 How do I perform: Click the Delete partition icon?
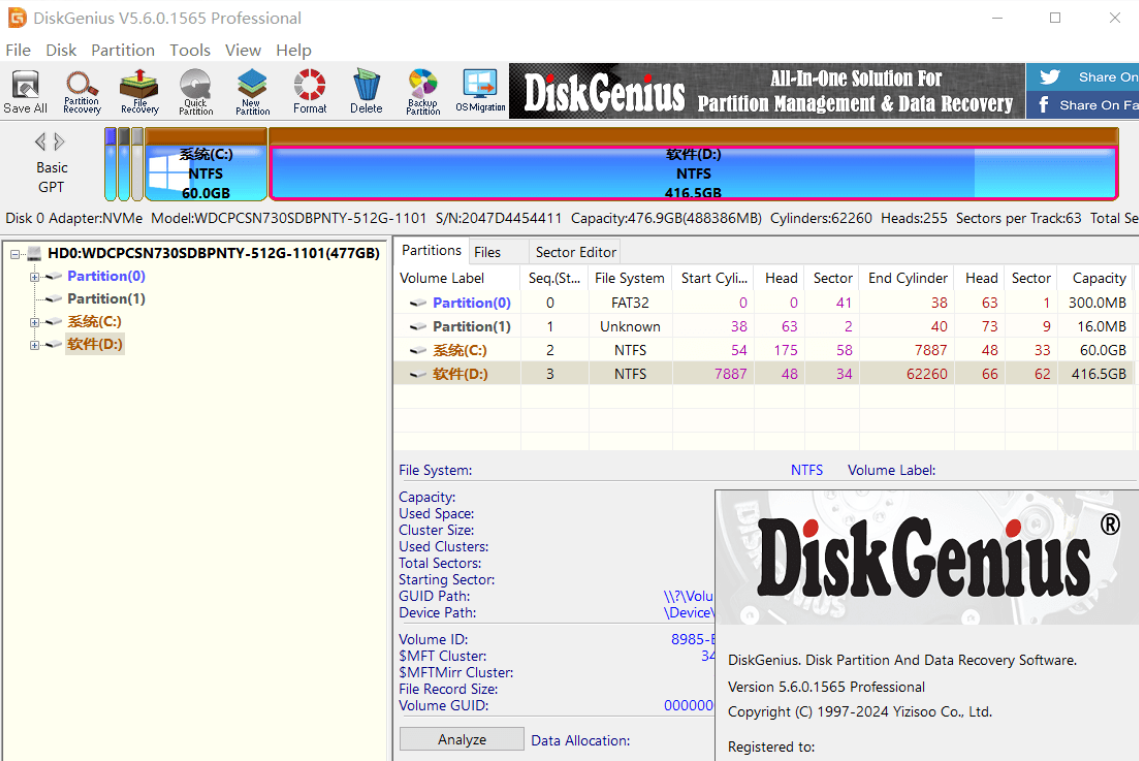[366, 91]
